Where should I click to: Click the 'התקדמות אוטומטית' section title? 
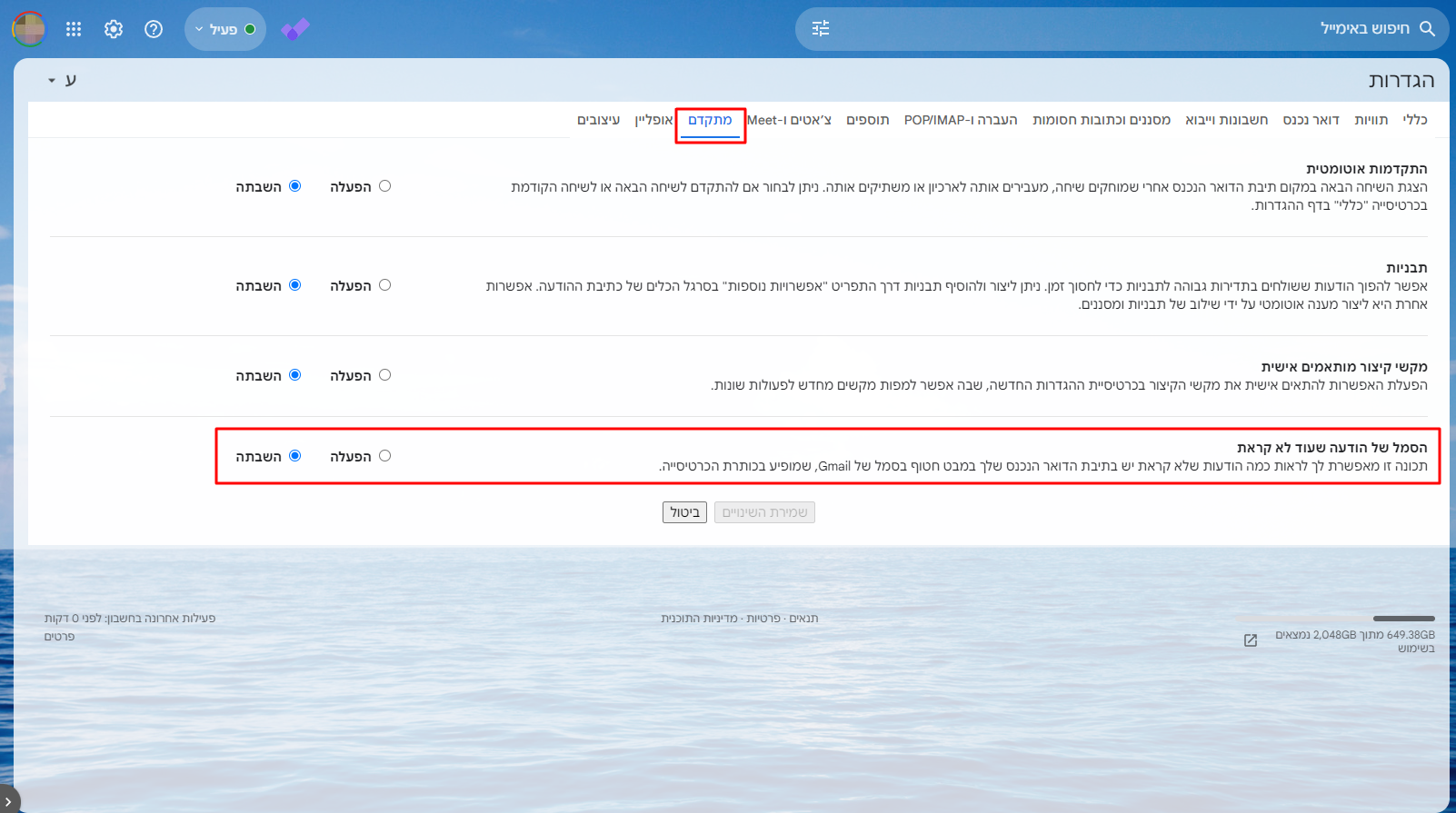click(1367, 169)
